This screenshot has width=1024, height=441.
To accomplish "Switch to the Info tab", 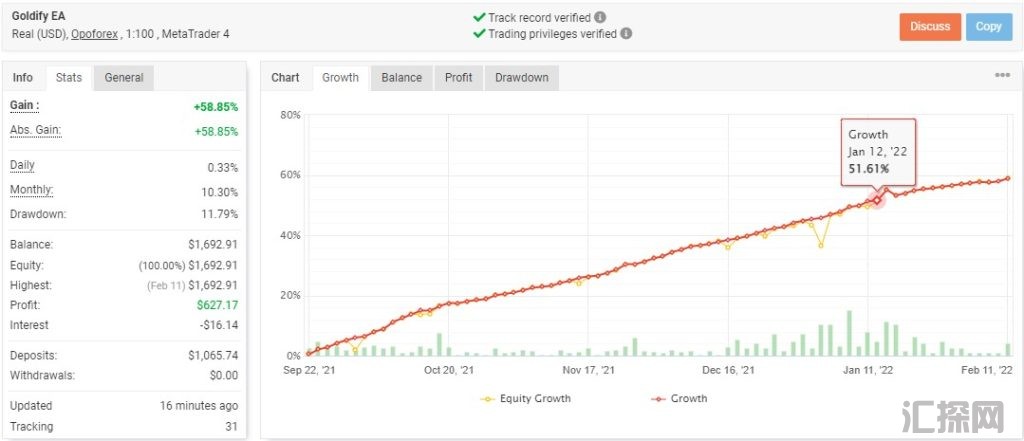I will (22, 77).
